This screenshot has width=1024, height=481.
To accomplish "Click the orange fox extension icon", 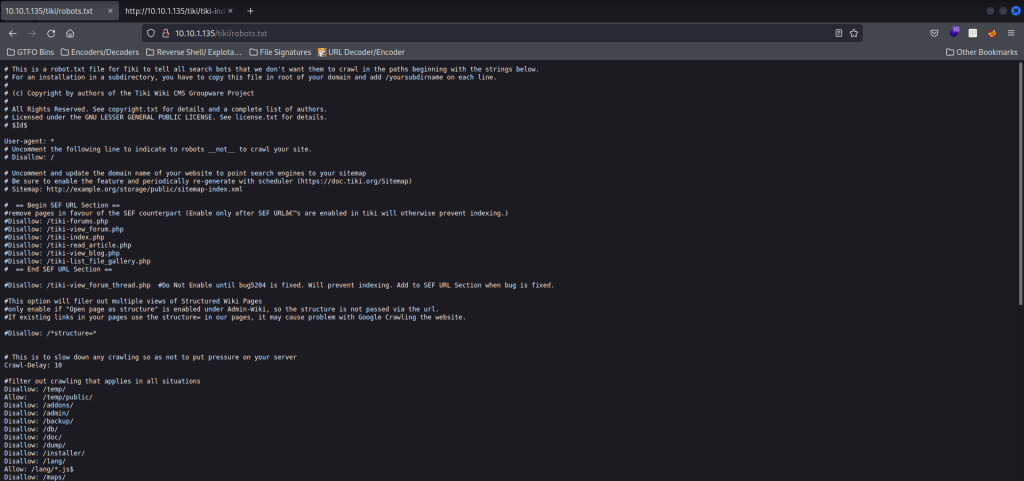I will click(x=991, y=32).
